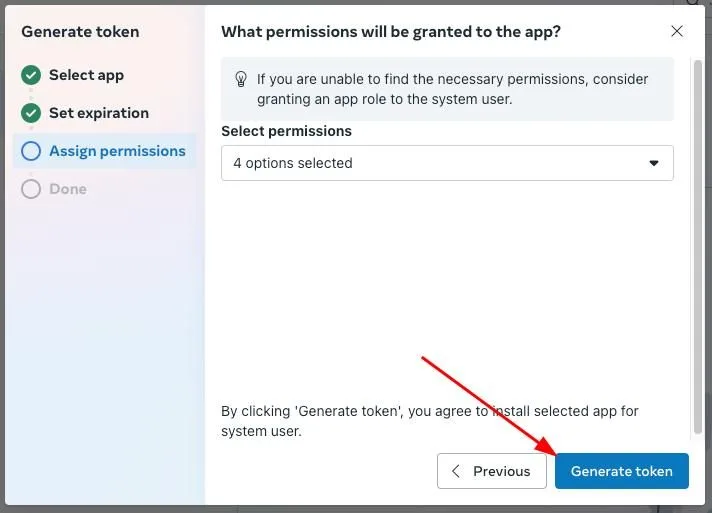Click the black caret of permissions dropdown
Screen dimensions: 712x513
click(653, 163)
